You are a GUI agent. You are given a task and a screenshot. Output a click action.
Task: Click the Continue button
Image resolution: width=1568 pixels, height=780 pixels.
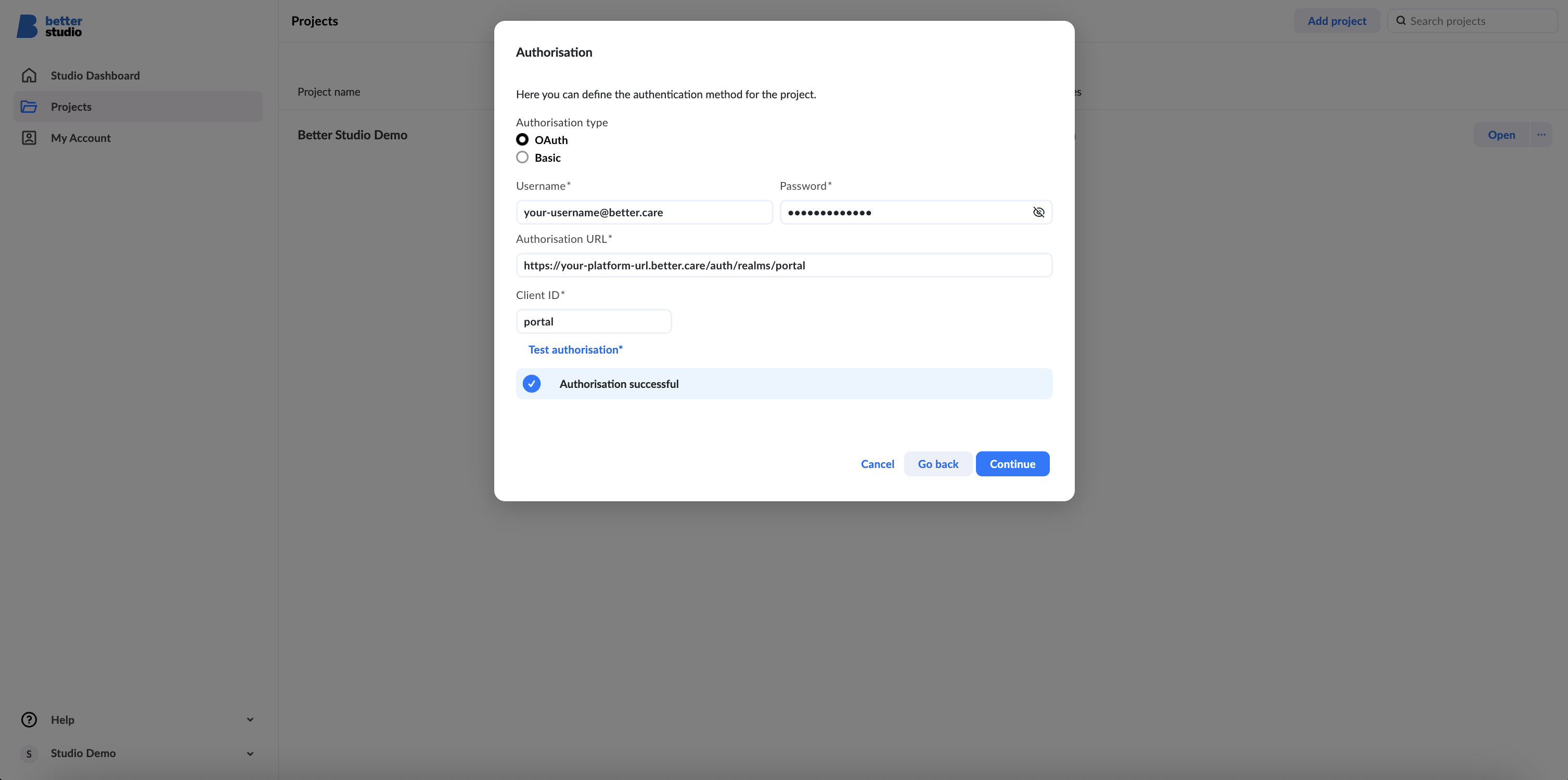[1012, 464]
